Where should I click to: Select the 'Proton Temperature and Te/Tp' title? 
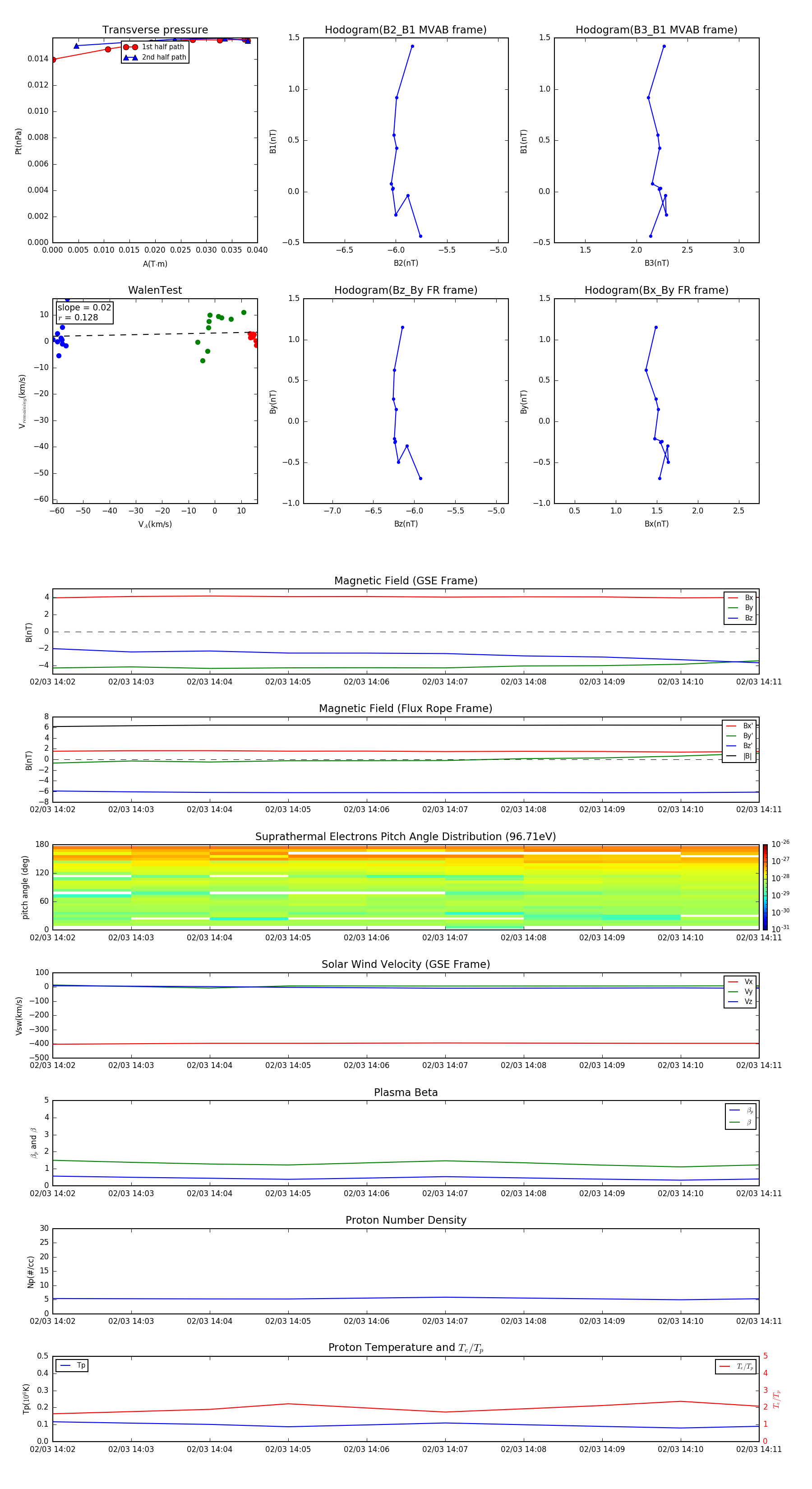click(x=406, y=1348)
